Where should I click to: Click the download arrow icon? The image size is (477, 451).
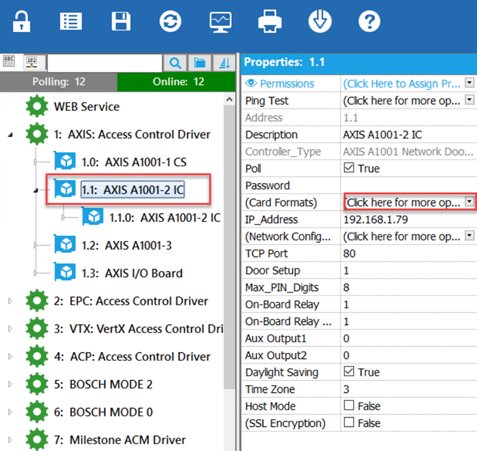click(x=320, y=21)
